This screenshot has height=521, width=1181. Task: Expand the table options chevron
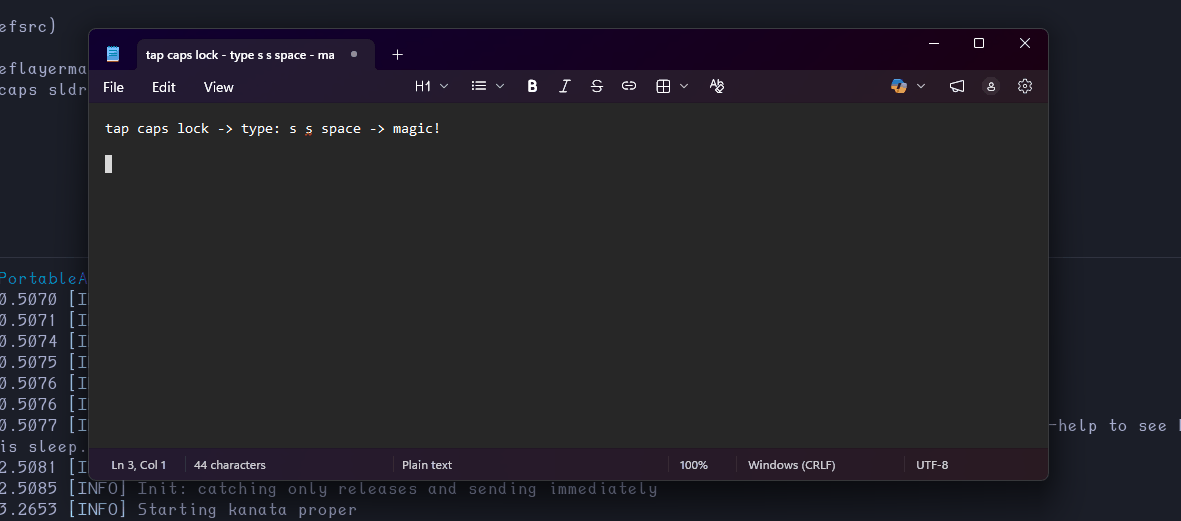tap(684, 87)
